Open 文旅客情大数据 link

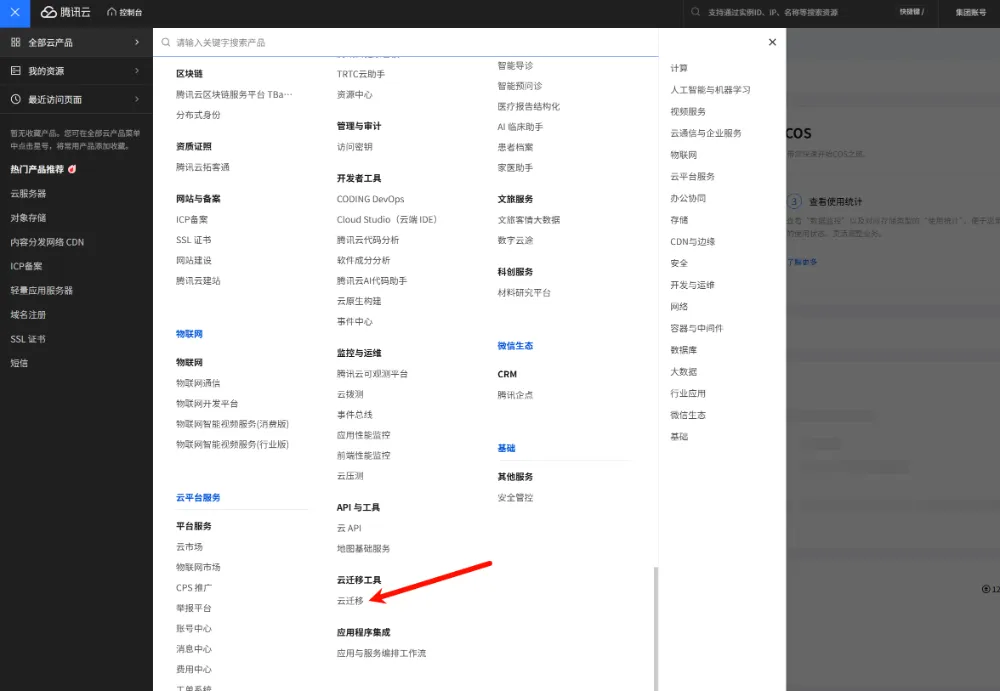[529, 219]
